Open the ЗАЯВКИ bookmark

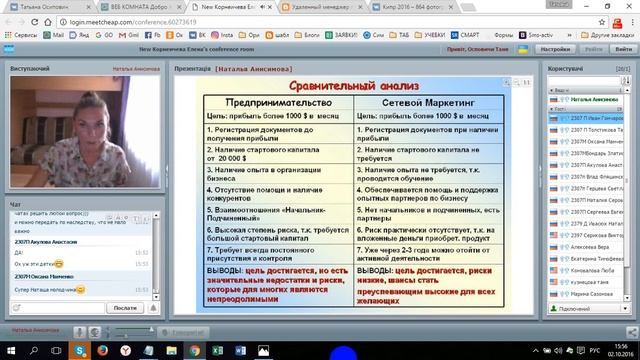click(341, 35)
